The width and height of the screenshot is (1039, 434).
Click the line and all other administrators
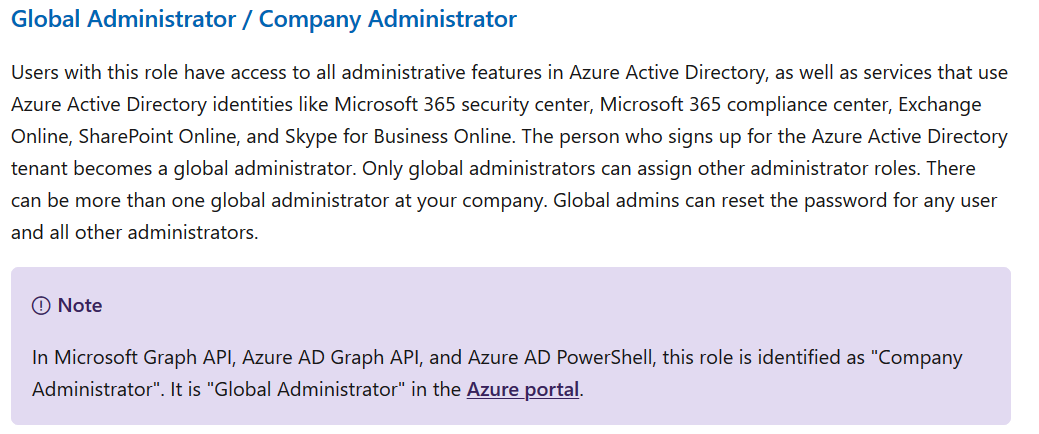pos(135,233)
